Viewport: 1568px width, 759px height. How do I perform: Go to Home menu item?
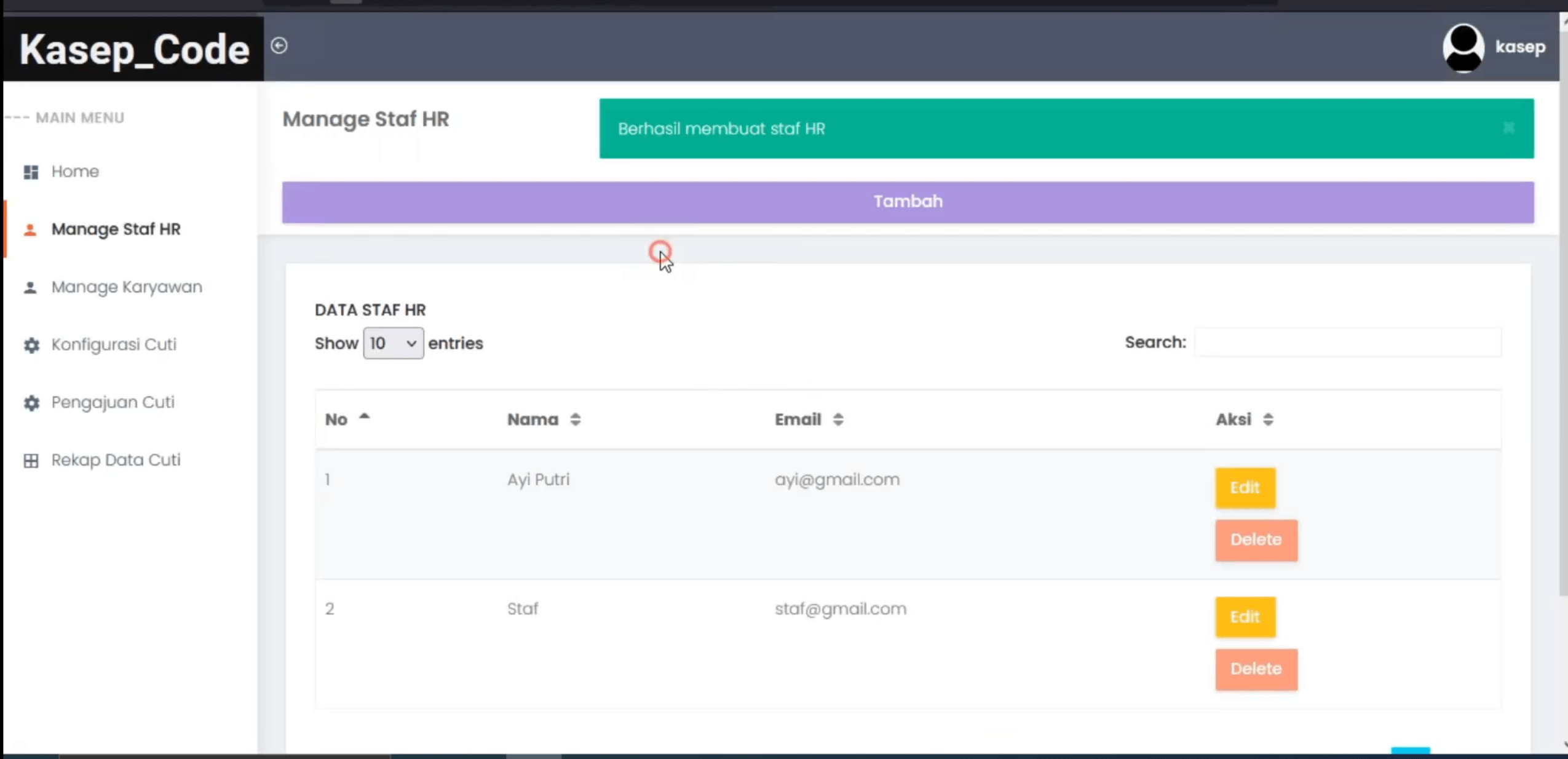(x=75, y=172)
